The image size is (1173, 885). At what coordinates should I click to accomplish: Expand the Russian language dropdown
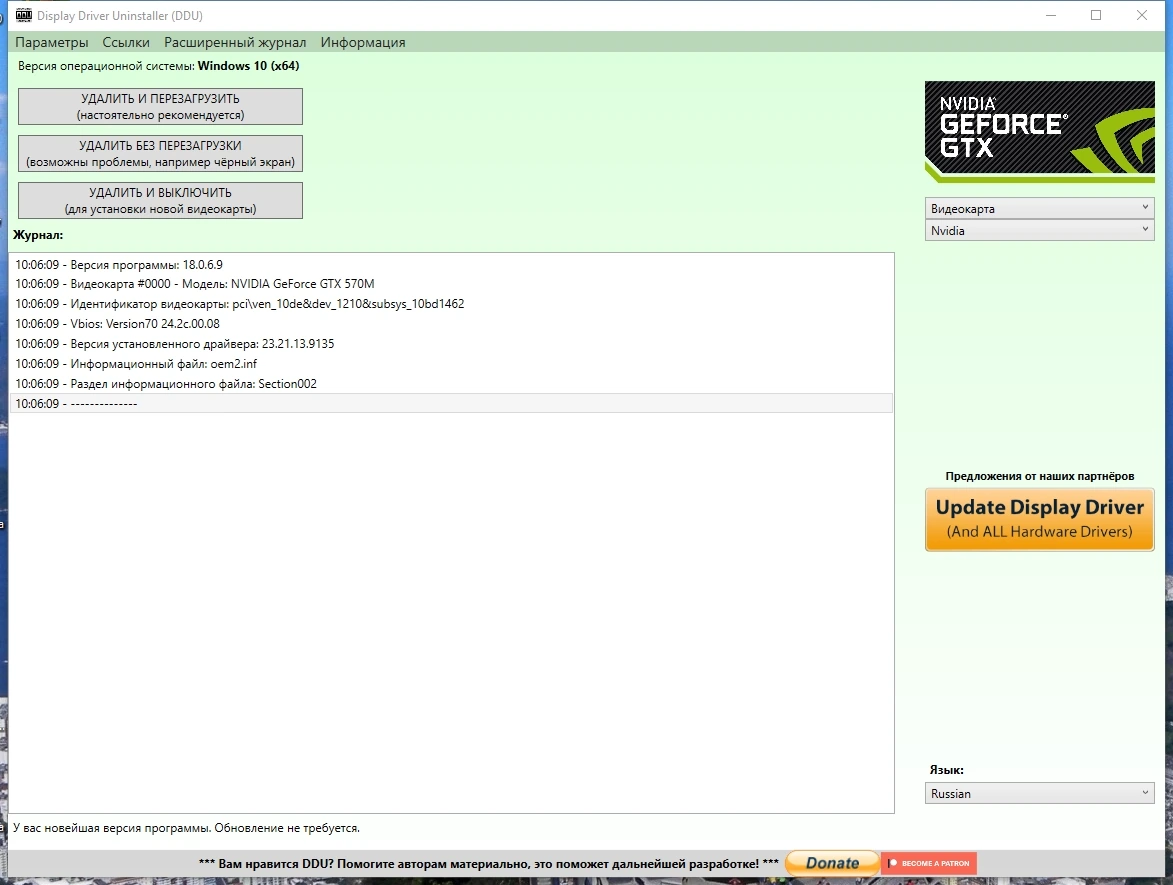[x=1039, y=794]
